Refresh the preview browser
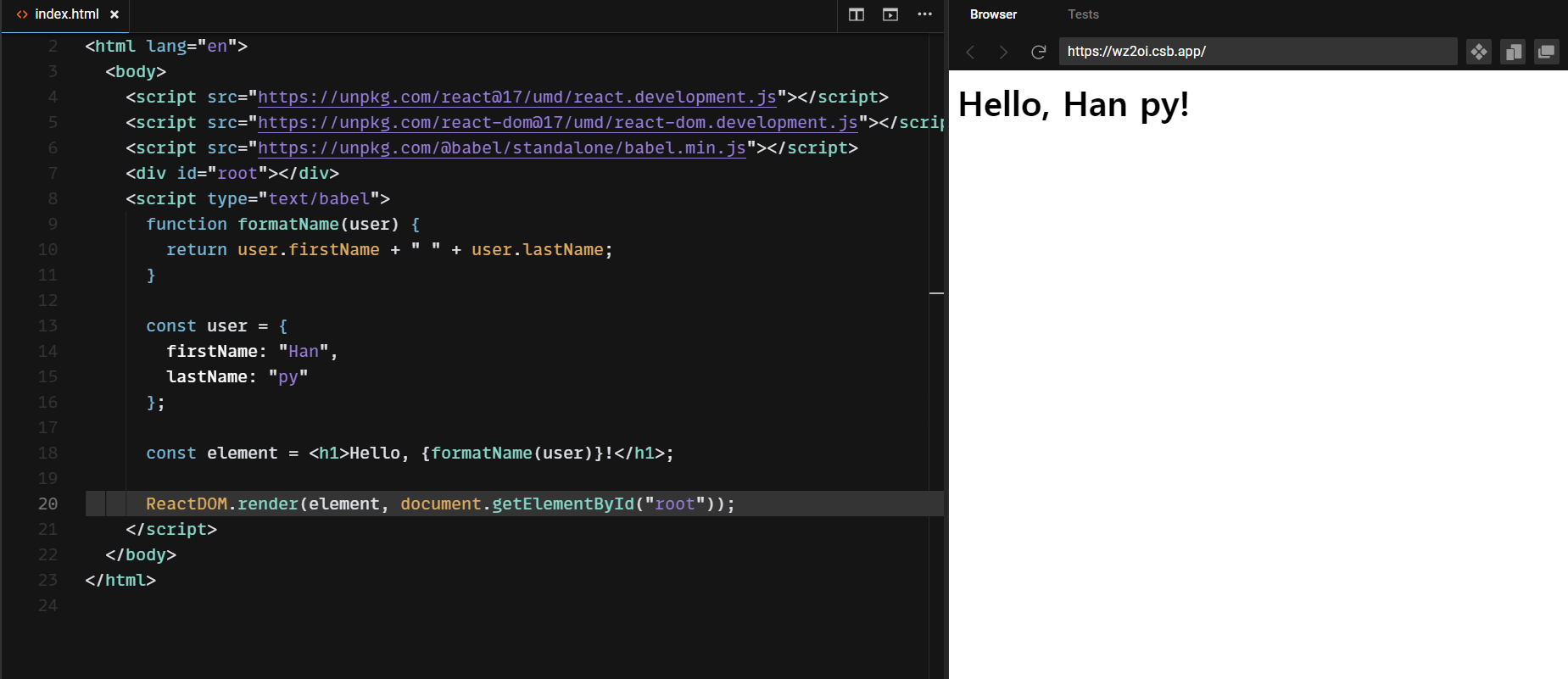The image size is (1568, 679). pos(1038,52)
